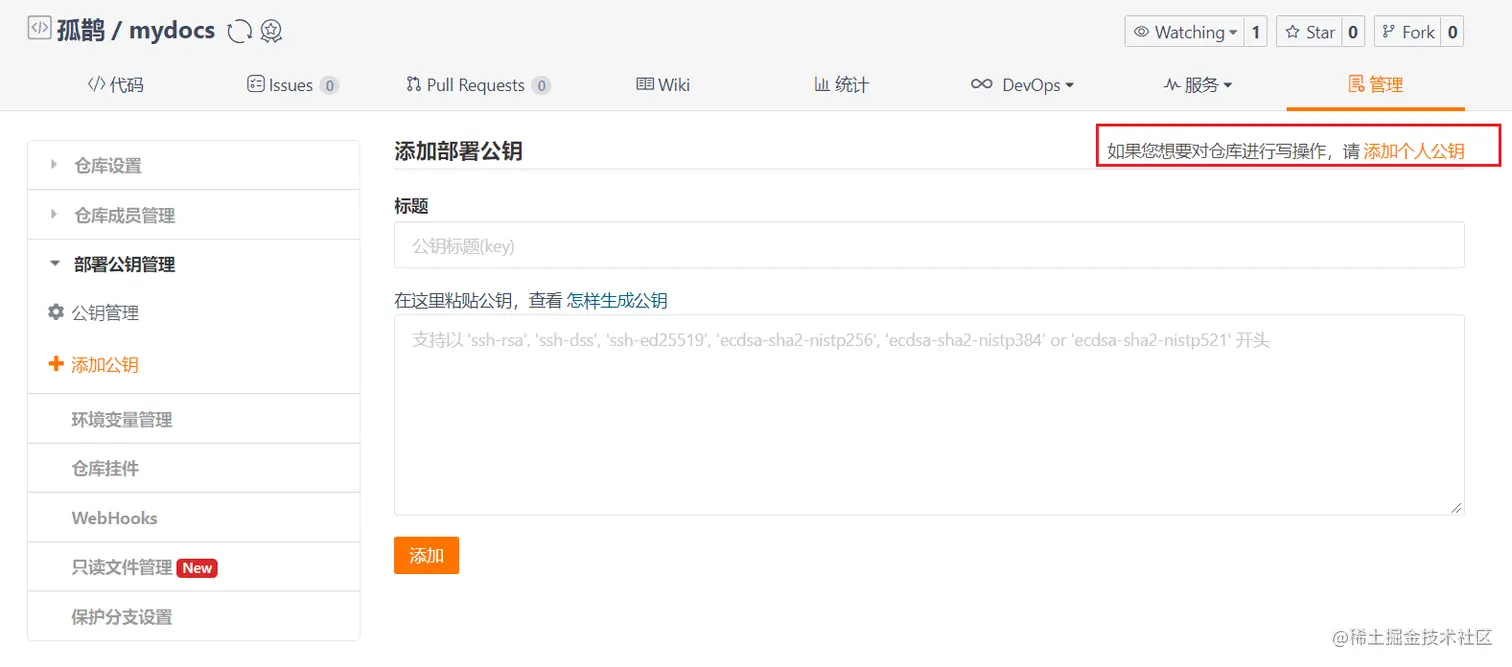Open the Watching dropdown
This screenshot has width=1512, height=667.
pyautogui.click(x=1185, y=32)
